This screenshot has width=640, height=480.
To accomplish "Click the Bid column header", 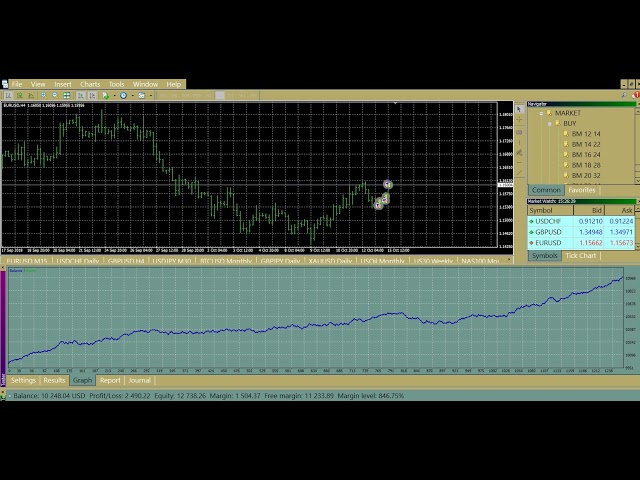I will pos(597,210).
